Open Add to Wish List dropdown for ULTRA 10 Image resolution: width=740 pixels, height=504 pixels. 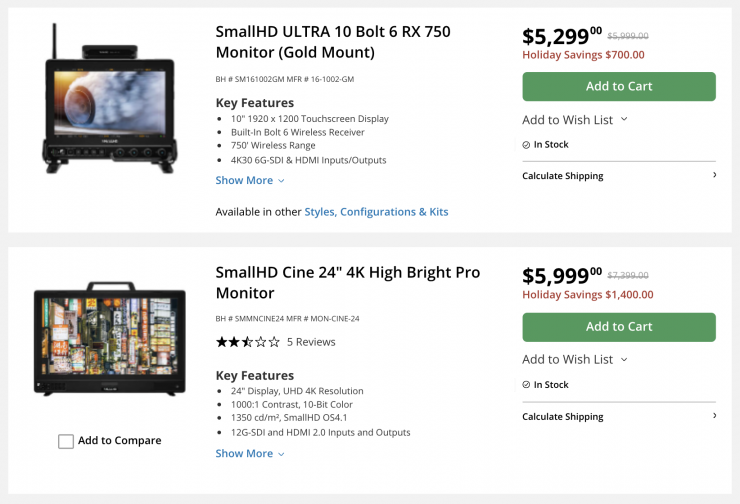click(575, 120)
